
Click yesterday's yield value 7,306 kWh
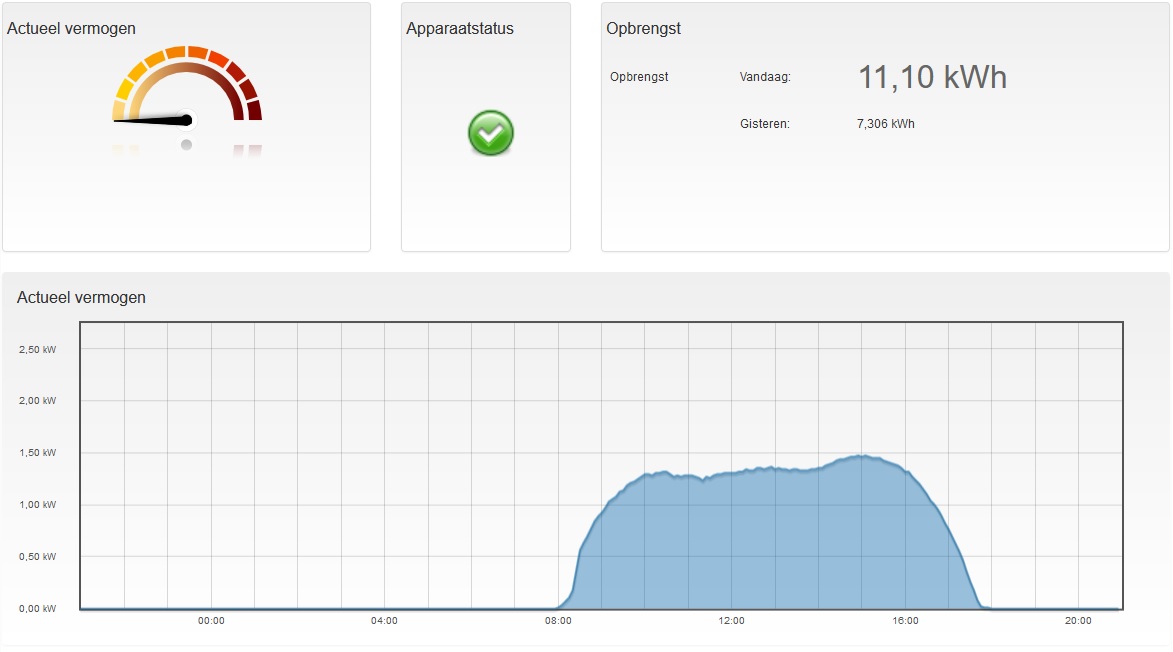click(886, 124)
